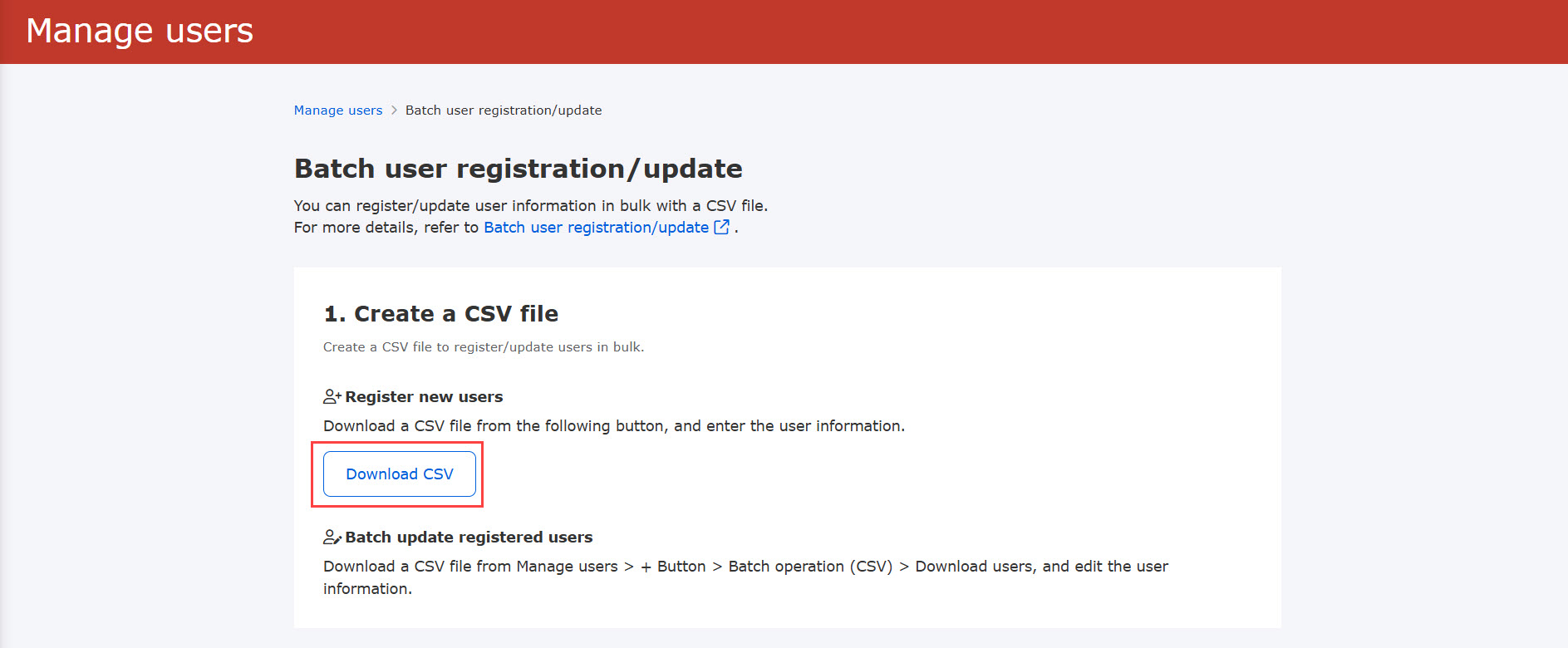Click the Register new users subheading
The width and height of the screenshot is (1568, 648).
tap(424, 397)
